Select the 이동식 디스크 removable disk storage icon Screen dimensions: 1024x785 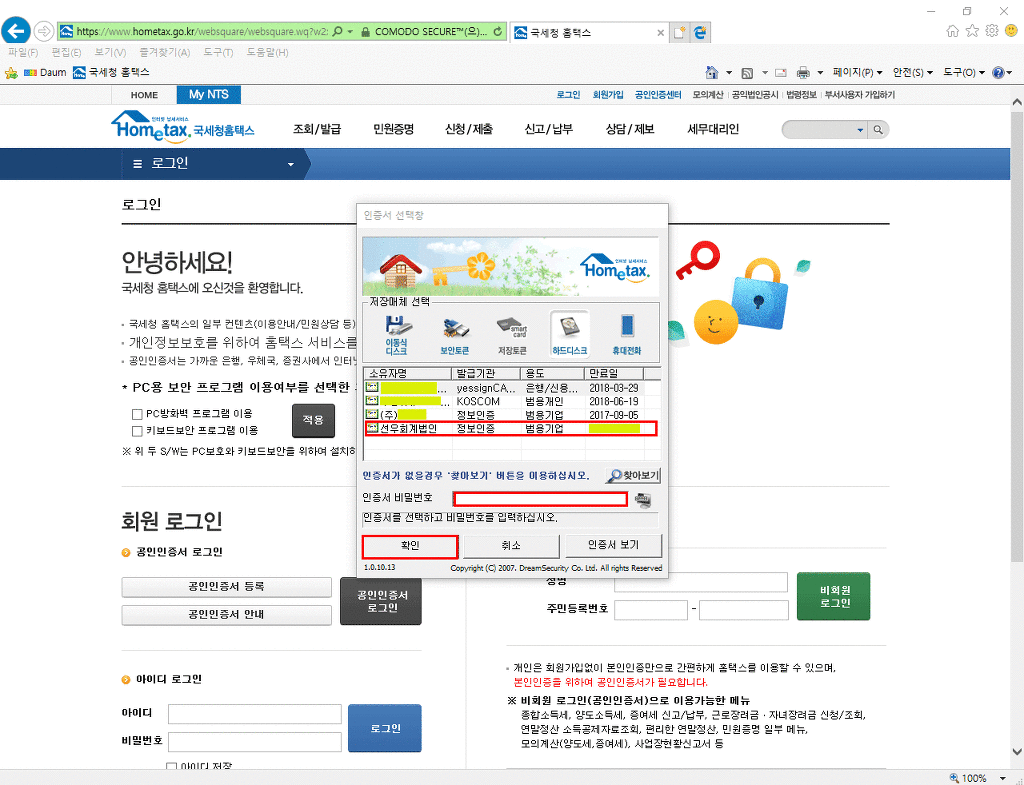pyautogui.click(x=396, y=334)
